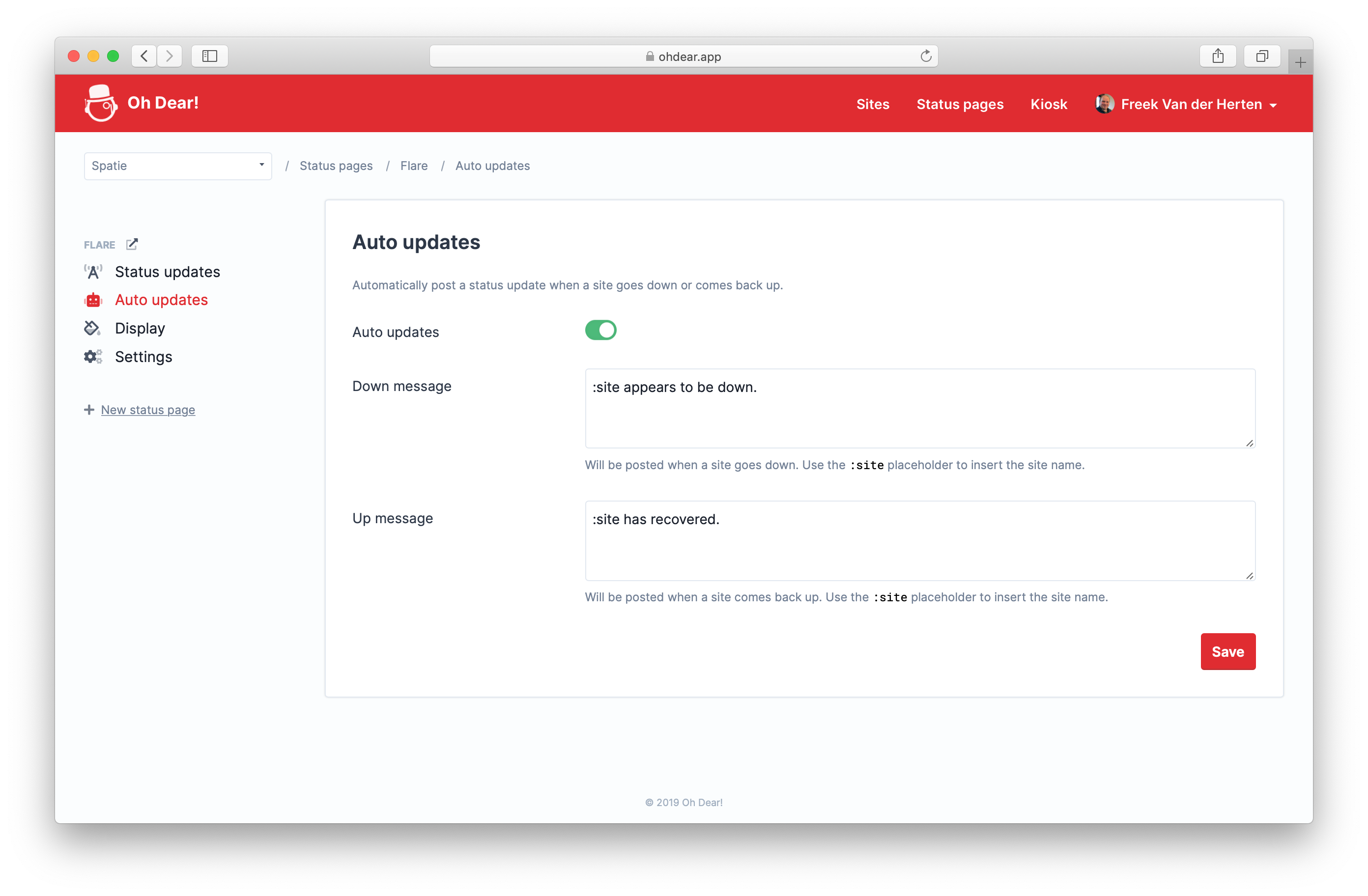The image size is (1368, 896).
Task: Click the Display paint bucket icon
Action: click(92, 328)
